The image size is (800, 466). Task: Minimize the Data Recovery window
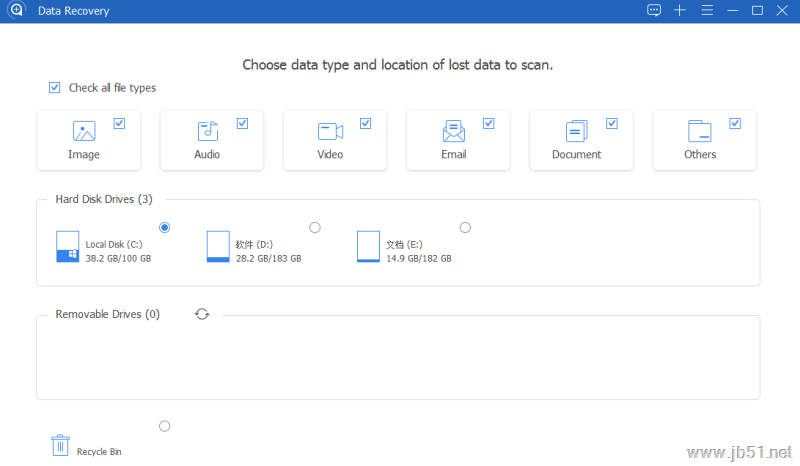(x=733, y=10)
